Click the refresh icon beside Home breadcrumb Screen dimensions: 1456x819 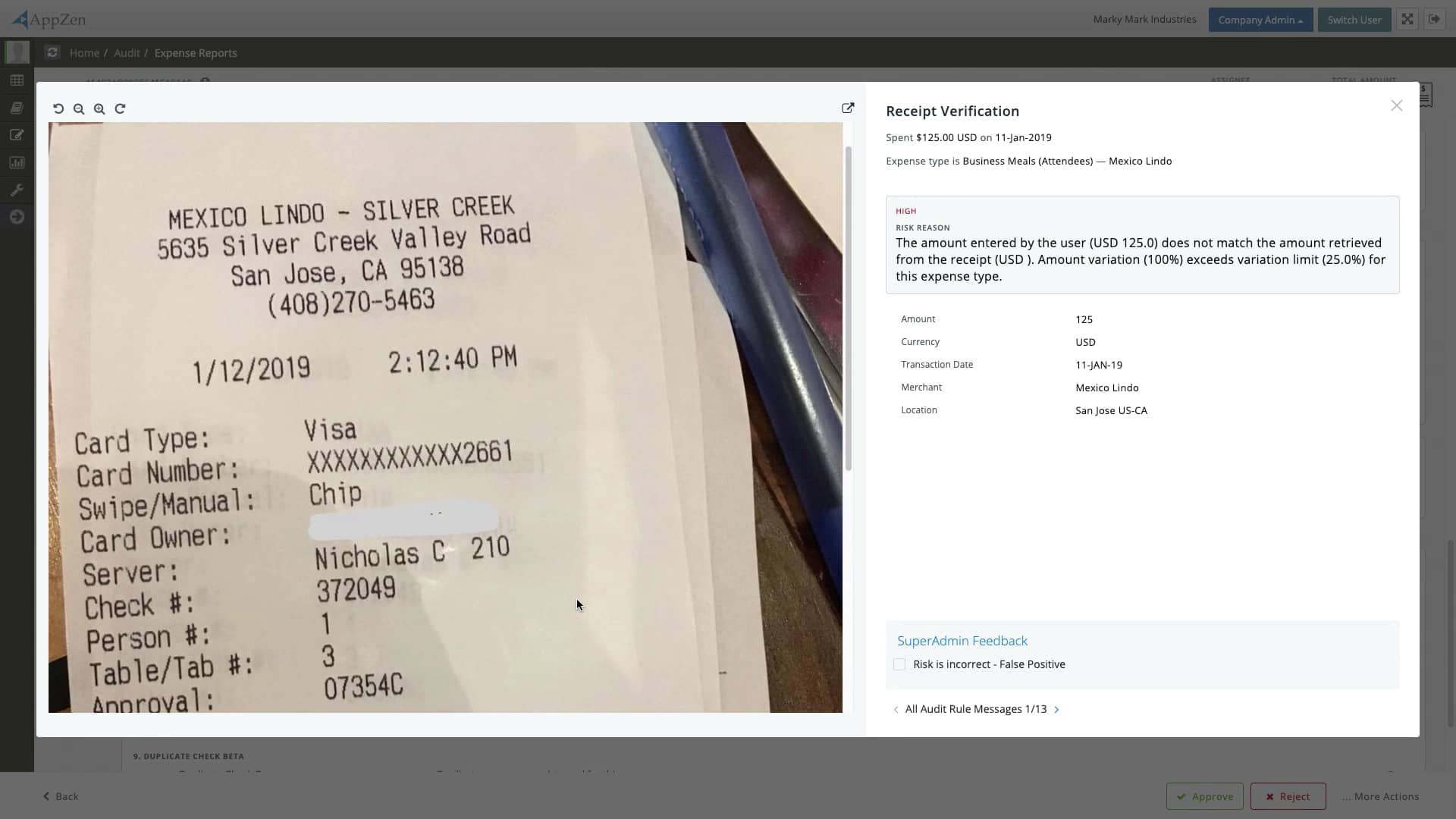(x=52, y=53)
